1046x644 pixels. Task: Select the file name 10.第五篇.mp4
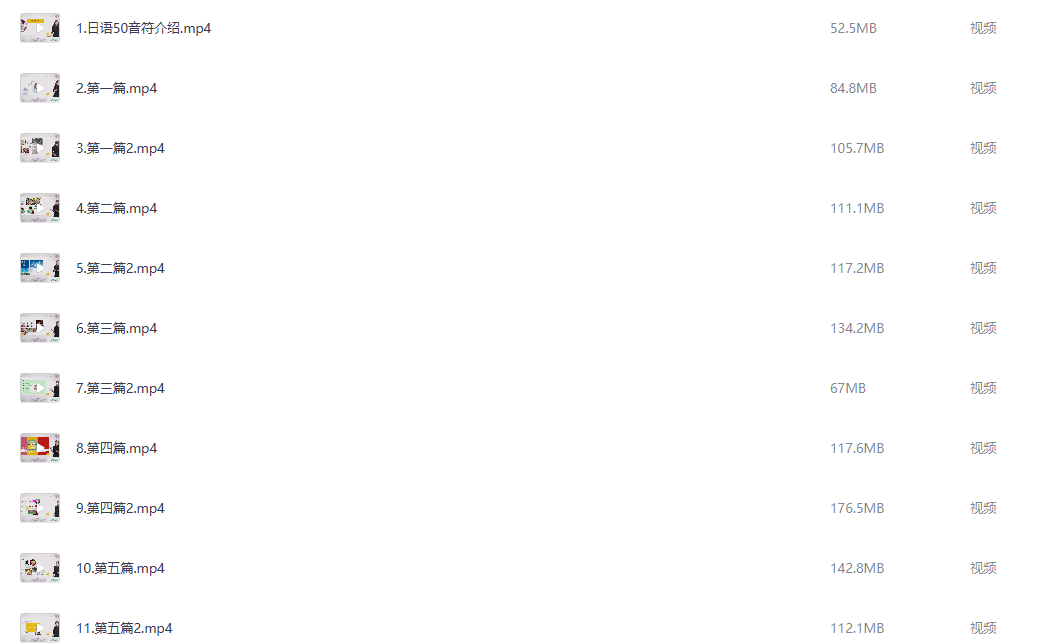point(120,569)
